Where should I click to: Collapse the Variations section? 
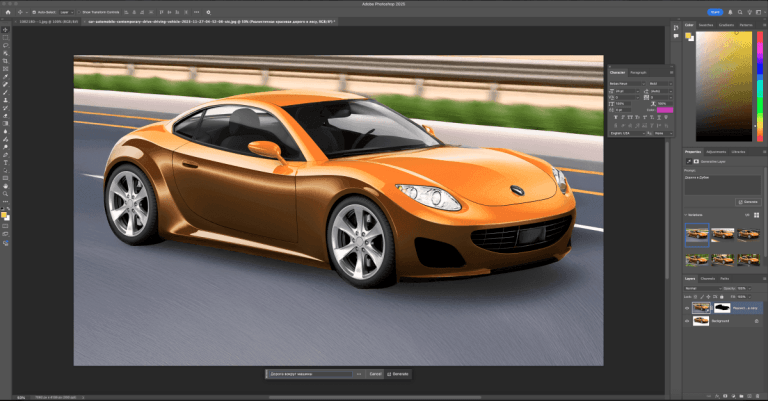click(687, 214)
